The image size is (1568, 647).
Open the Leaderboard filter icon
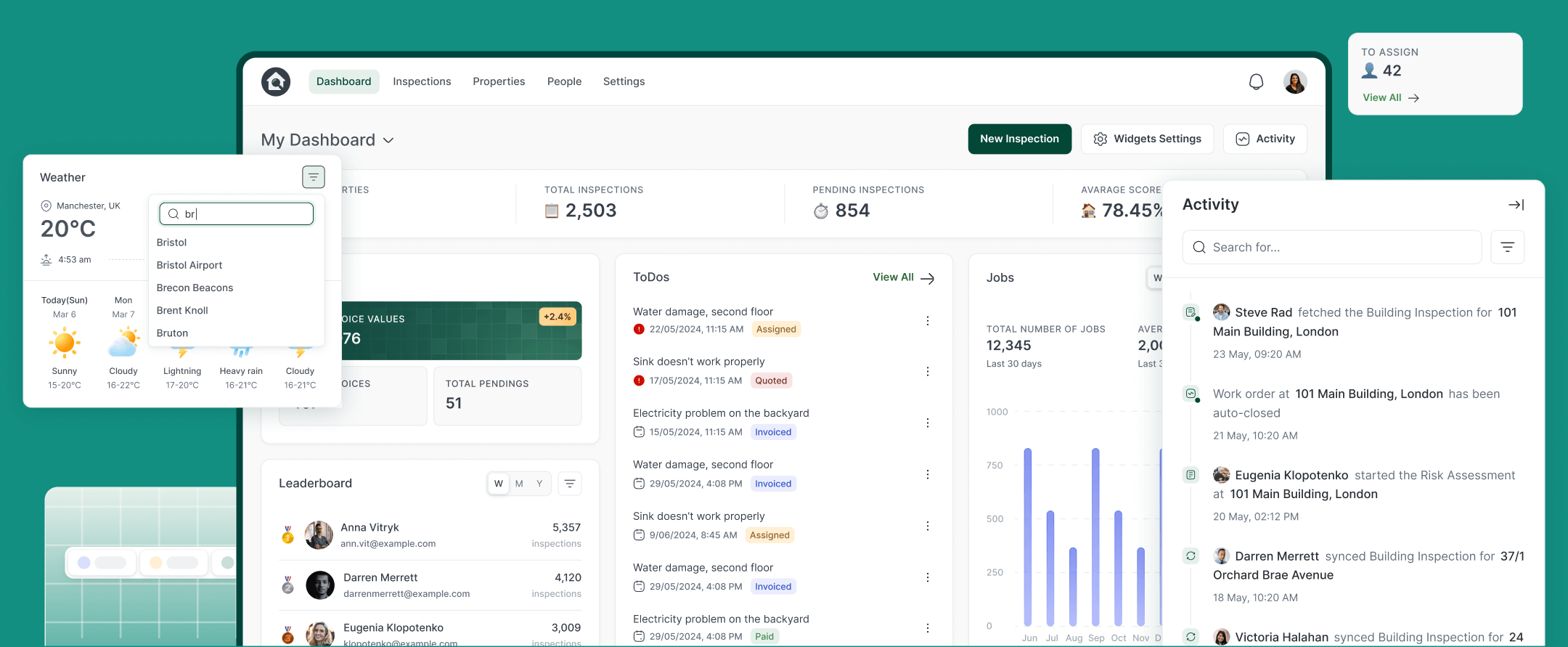click(570, 484)
